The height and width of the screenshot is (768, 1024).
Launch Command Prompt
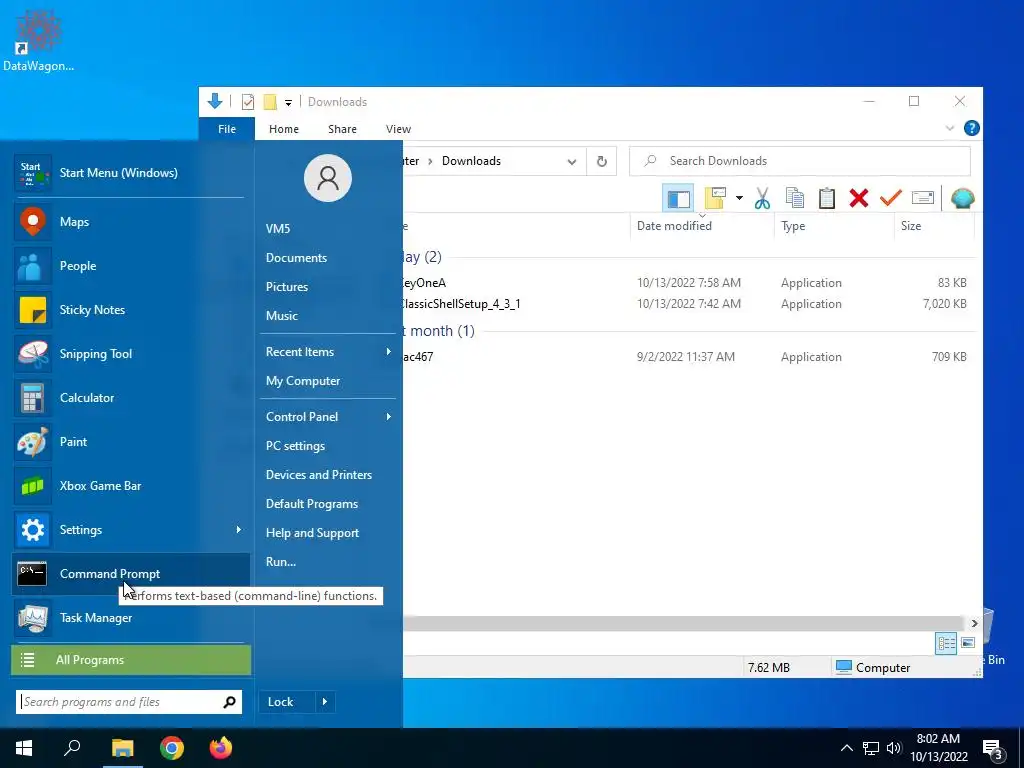[x=131, y=573]
